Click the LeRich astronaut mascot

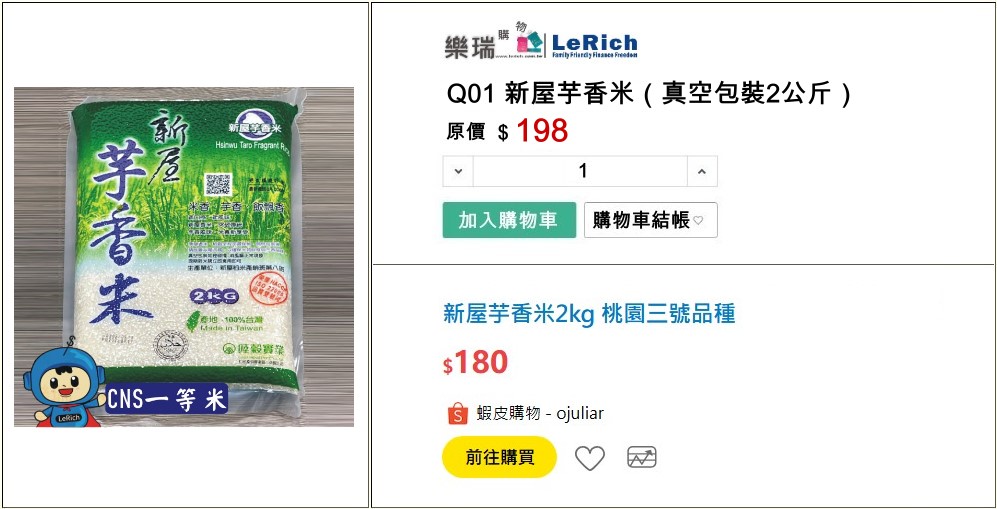click(64, 387)
